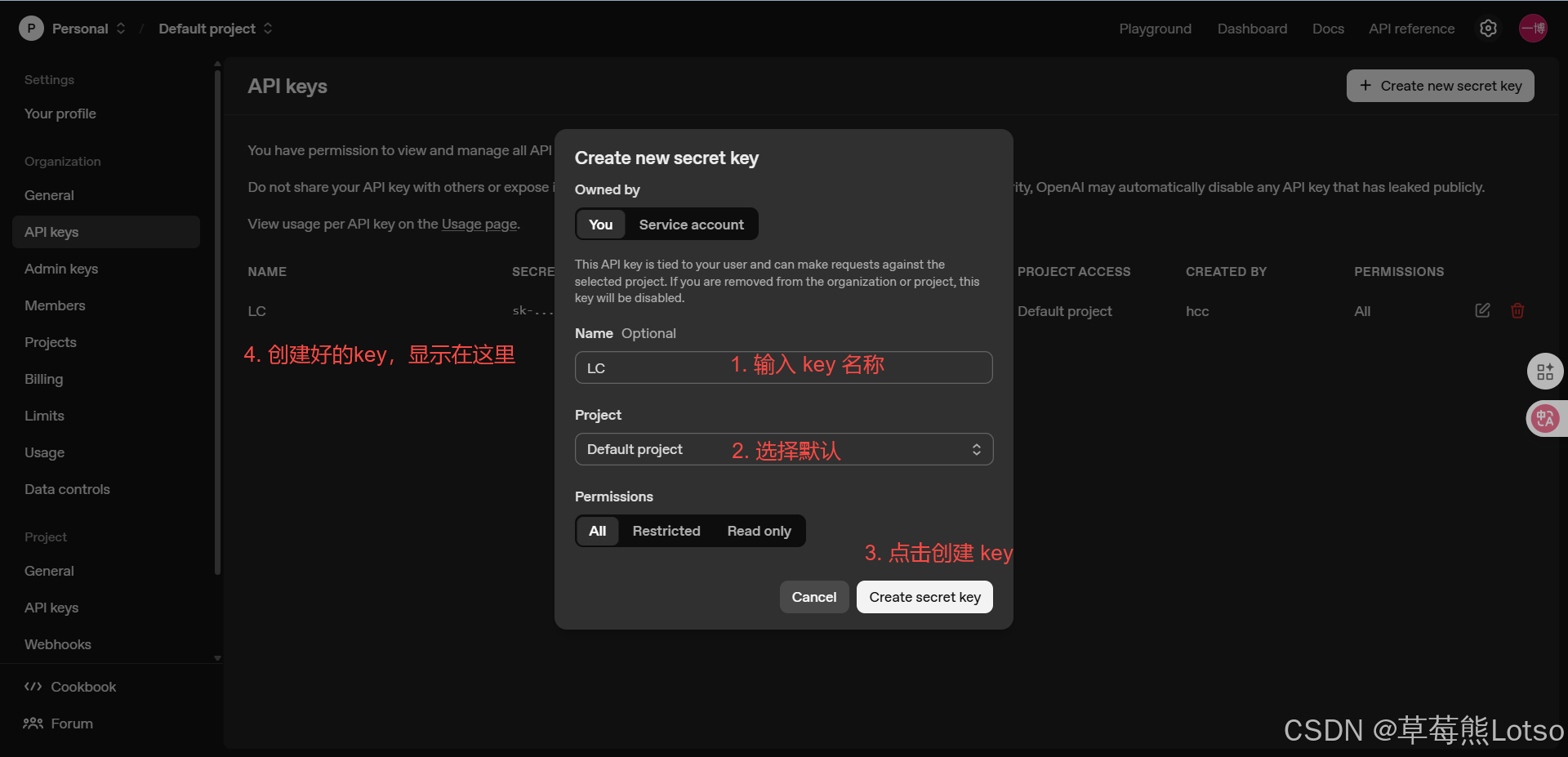
Task: Open the settings gear icon
Action: click(1488, 29)
